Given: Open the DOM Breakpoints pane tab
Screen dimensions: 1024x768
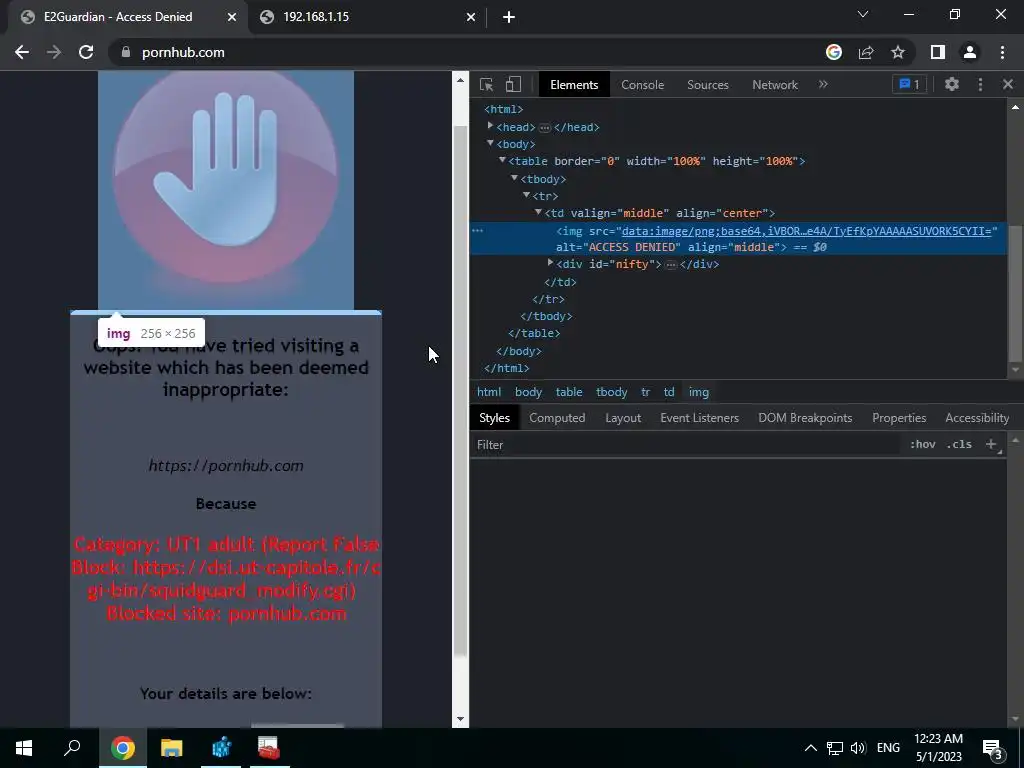Looking at the screenshot, I should (805, 418).
